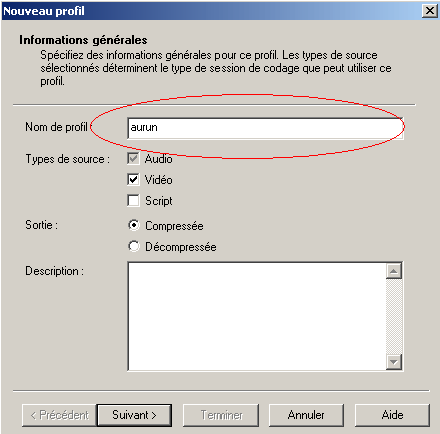The image size is (440, 434).
Task: Click inside the Description text area
Action: tap(257, 316)
